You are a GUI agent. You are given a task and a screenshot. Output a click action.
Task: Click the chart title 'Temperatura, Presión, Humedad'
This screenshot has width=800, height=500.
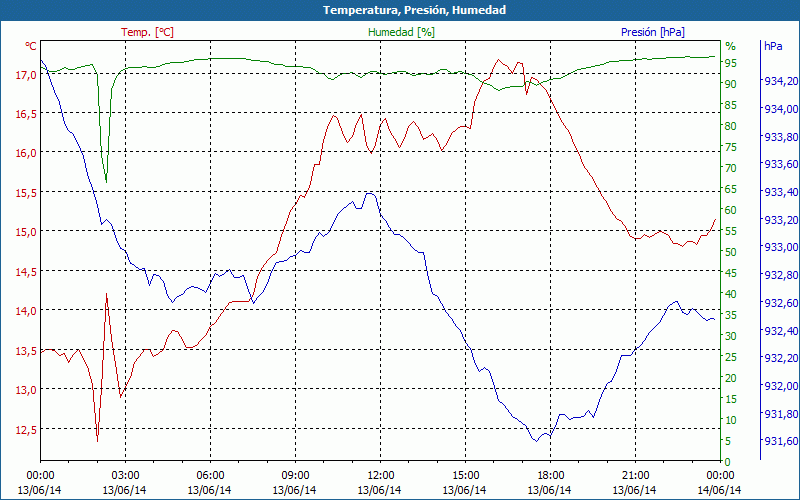tap(414, 10)
